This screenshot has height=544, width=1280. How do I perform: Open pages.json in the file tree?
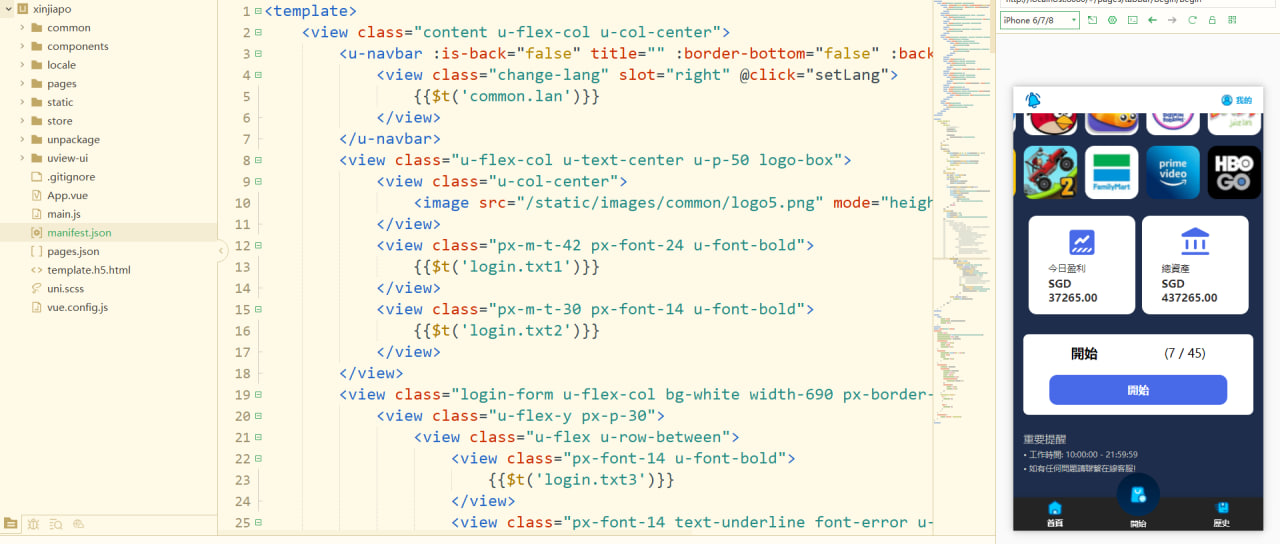(73, 251)
